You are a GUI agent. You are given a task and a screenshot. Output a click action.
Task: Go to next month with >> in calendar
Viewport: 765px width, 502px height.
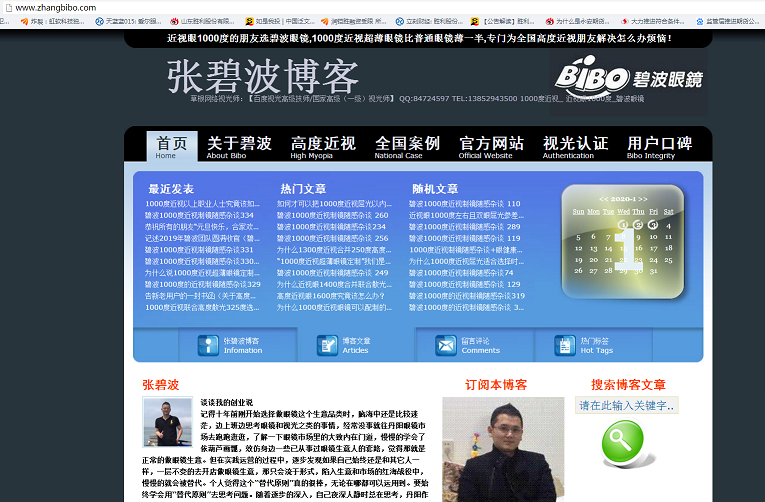tap(643, 199)
